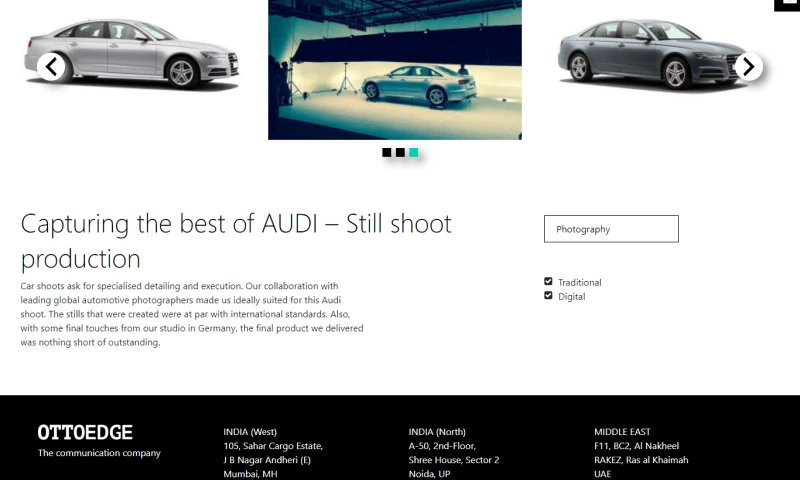Toggle the Traditional checkbox
This screenshot has width=800, height=480.
(548, 281)
